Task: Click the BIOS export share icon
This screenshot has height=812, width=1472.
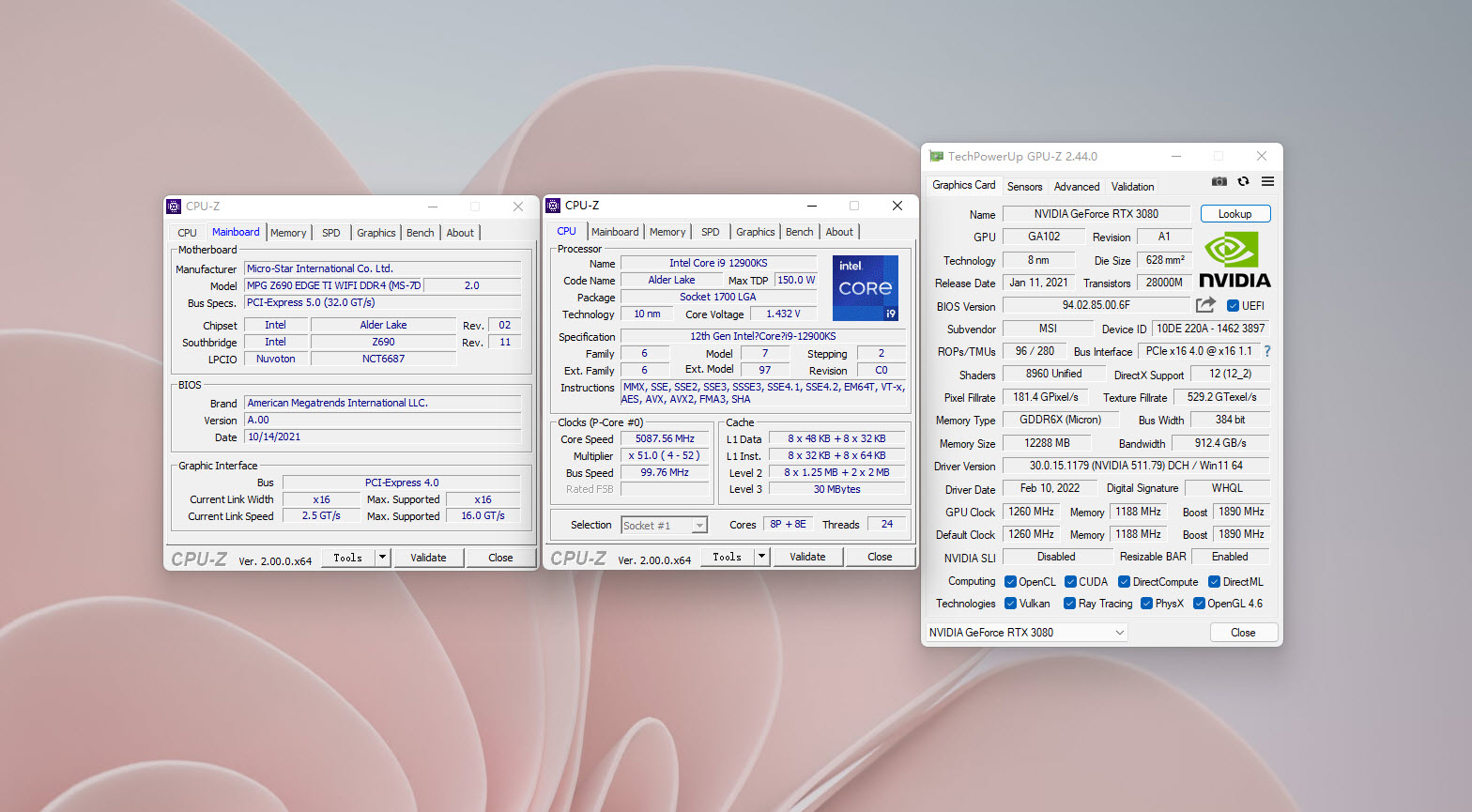Action: pos(1205,305)
